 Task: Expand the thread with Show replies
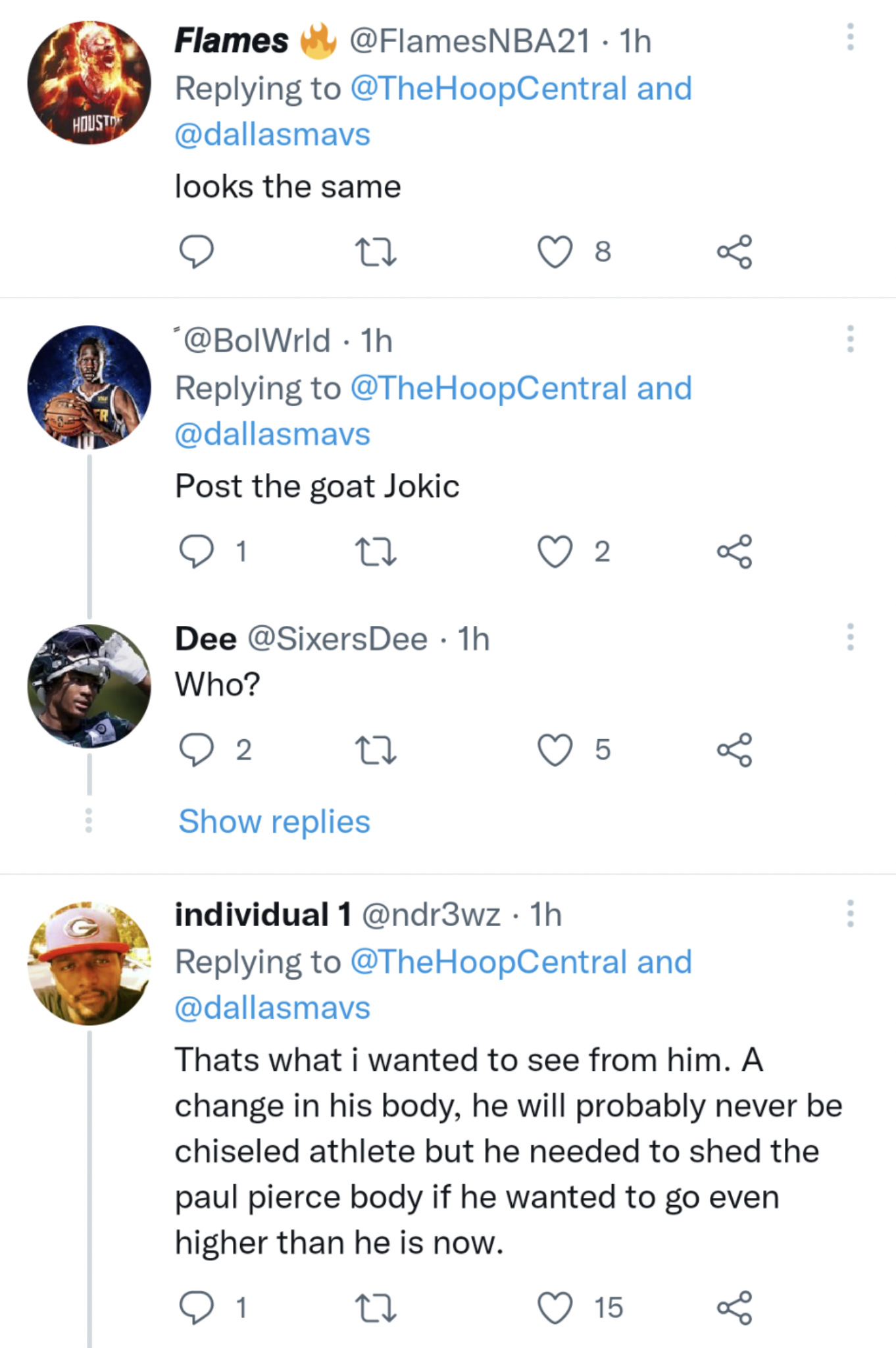(274, 821)
